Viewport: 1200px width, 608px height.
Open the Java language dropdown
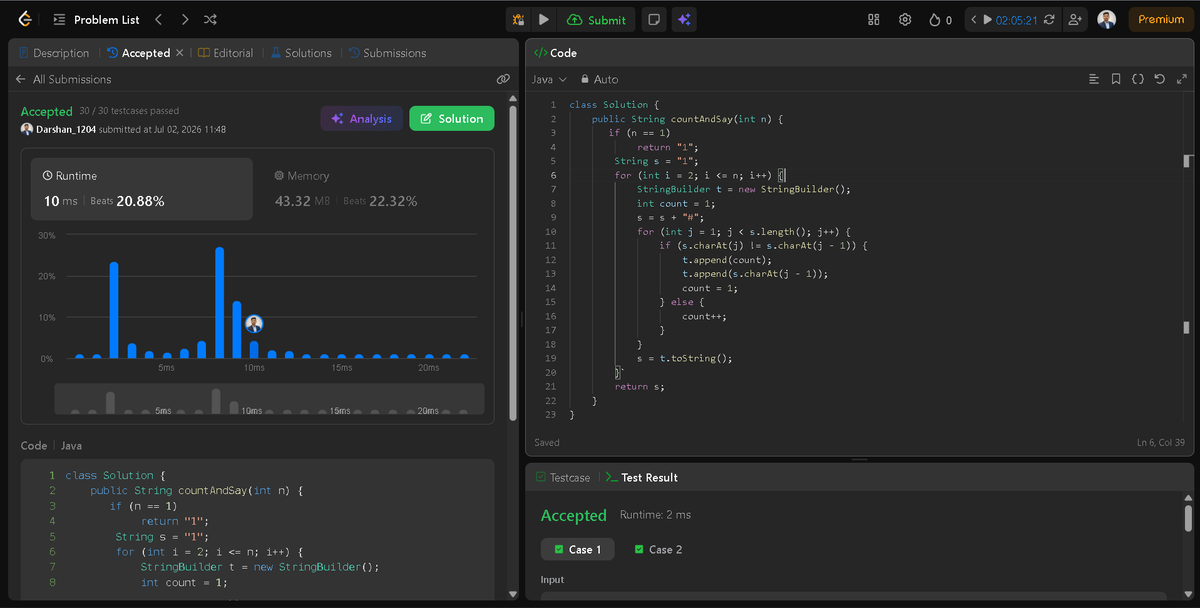click(549, 79)
